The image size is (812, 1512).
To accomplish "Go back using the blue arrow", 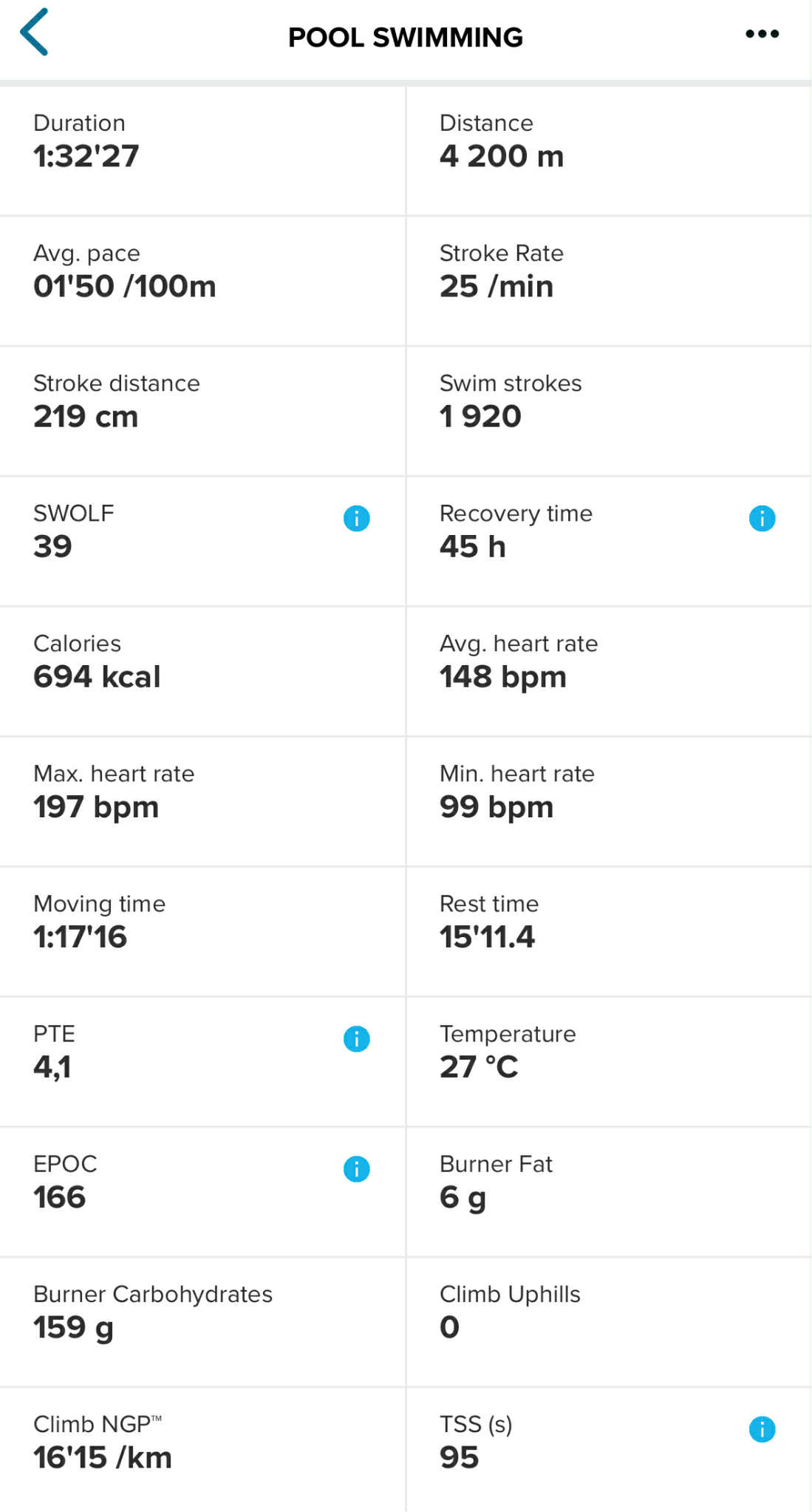I will pyautogui.click(x=35, y=33).
